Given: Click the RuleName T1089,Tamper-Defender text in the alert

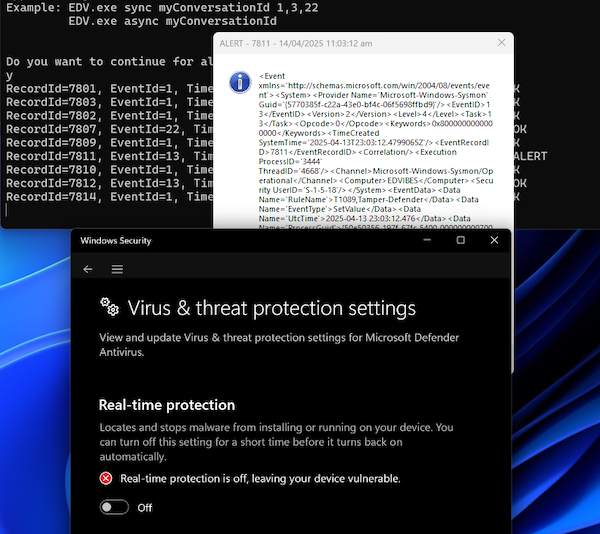Looking at the screenshot, I should coord(379,200).
